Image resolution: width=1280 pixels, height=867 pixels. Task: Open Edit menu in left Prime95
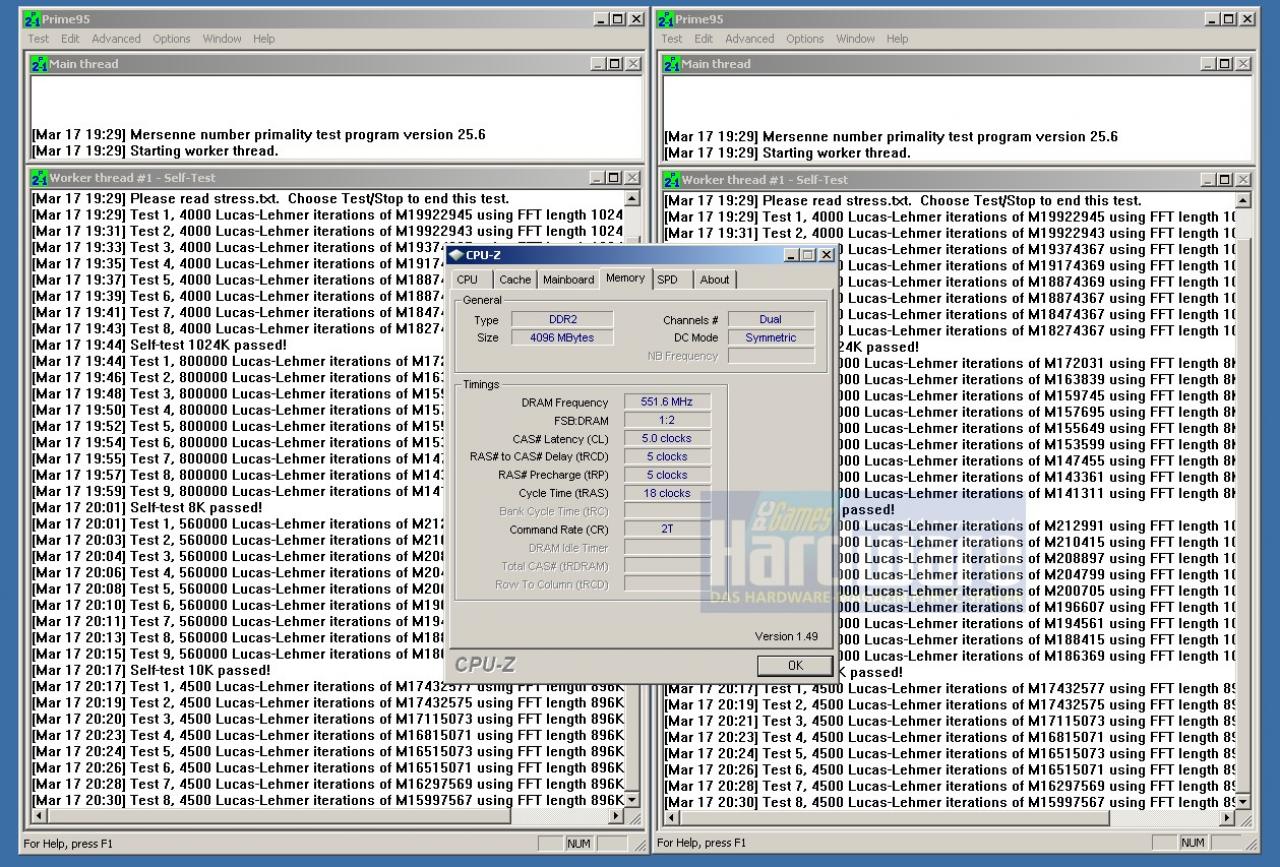[x=70, y=39]
